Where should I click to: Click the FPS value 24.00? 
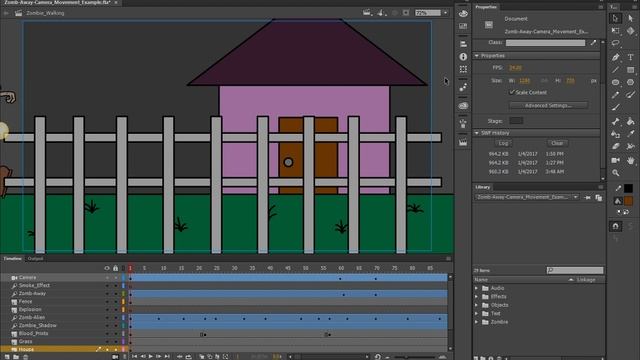515,68
